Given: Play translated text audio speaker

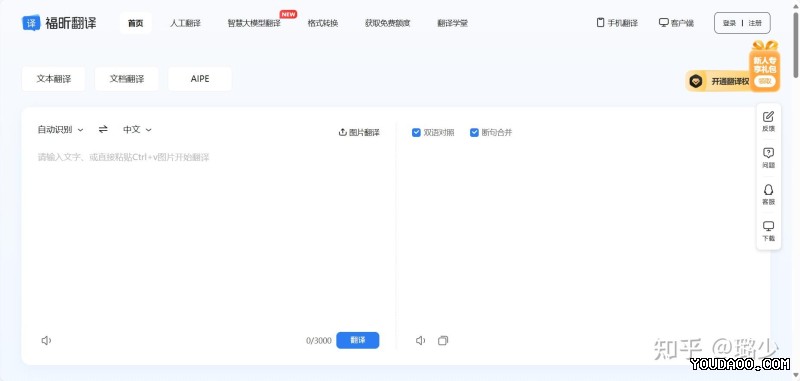Looking at the screenshot, I should tap(420, 340).
